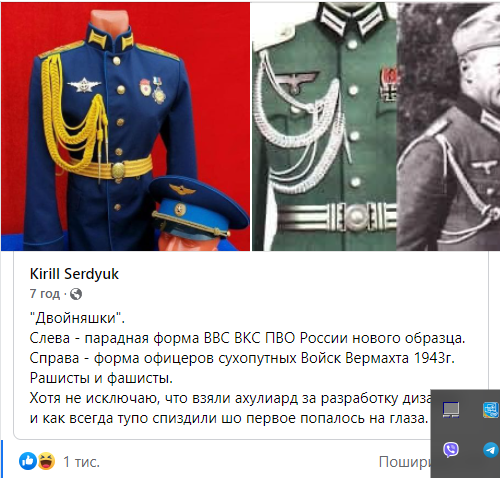
Task: Open the green Wehrmacht uniform photo
Action: (324, 126)
